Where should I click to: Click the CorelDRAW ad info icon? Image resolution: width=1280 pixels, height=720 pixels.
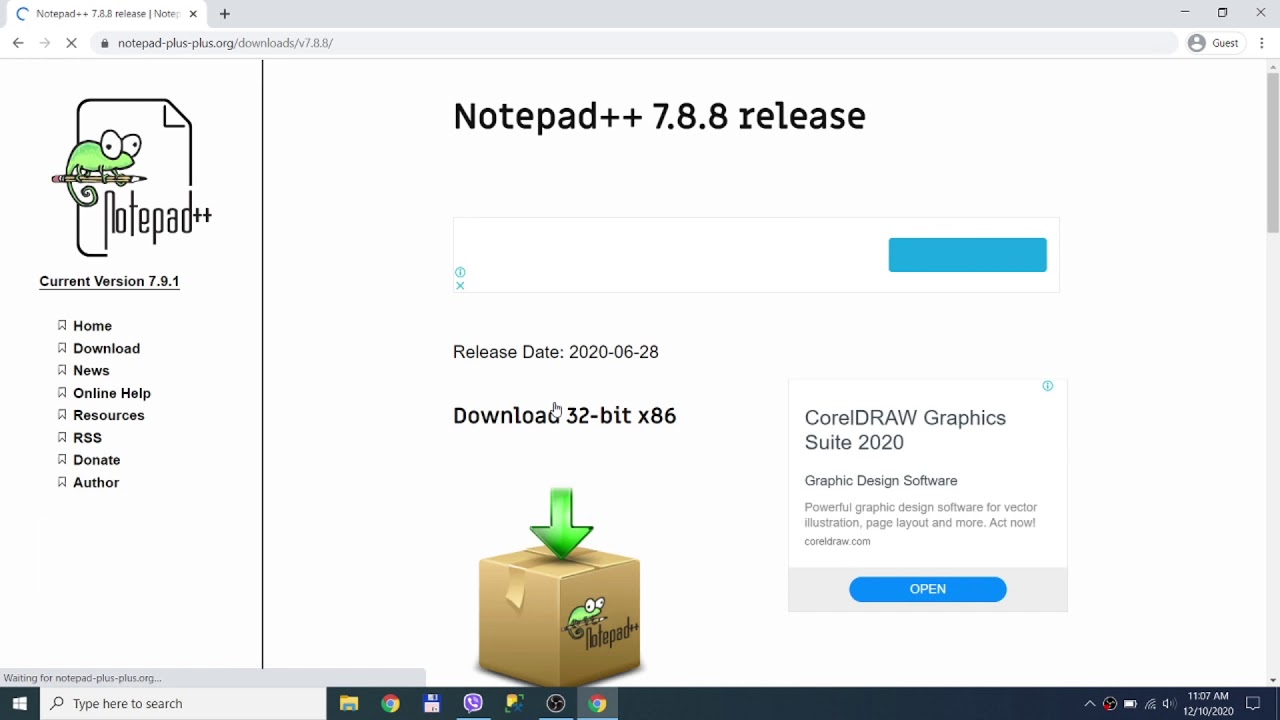pos(1047,386)
